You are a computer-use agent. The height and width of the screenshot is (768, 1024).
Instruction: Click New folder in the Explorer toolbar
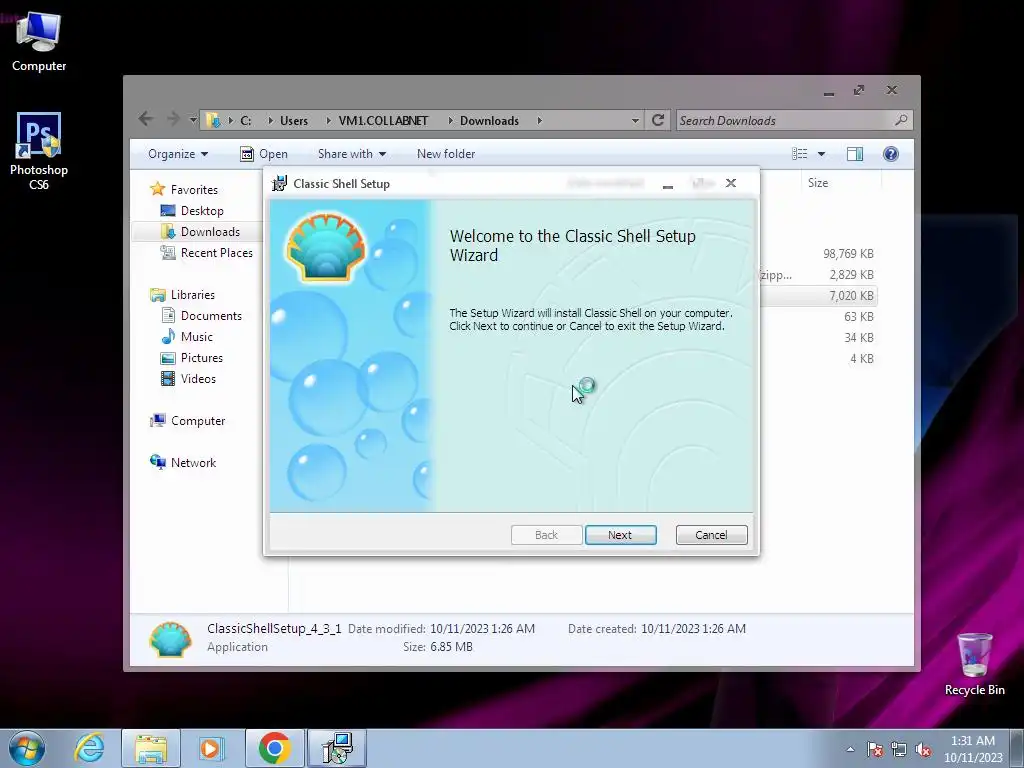coord(446,154)
